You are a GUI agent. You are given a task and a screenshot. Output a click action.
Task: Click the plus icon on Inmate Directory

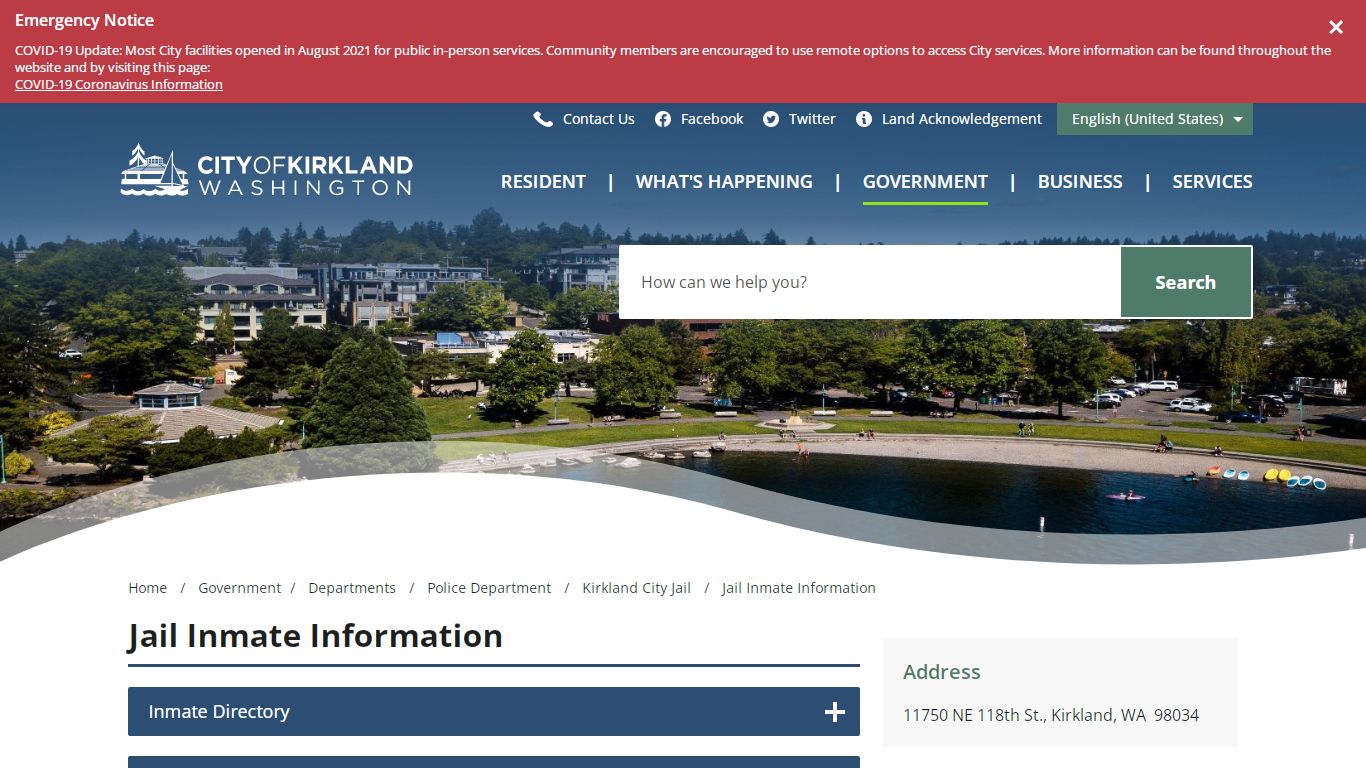pos(835,712)
